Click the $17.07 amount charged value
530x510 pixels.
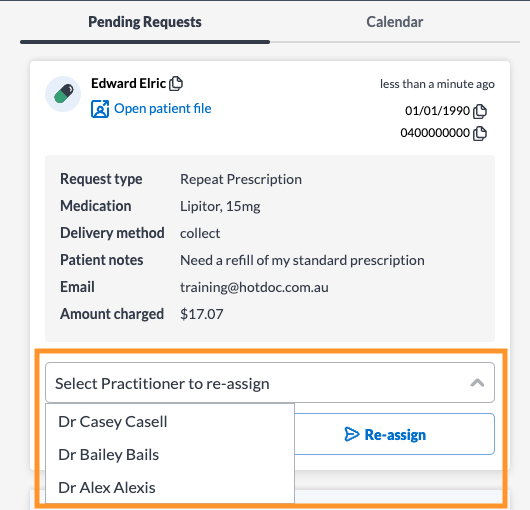click(201, 314)
